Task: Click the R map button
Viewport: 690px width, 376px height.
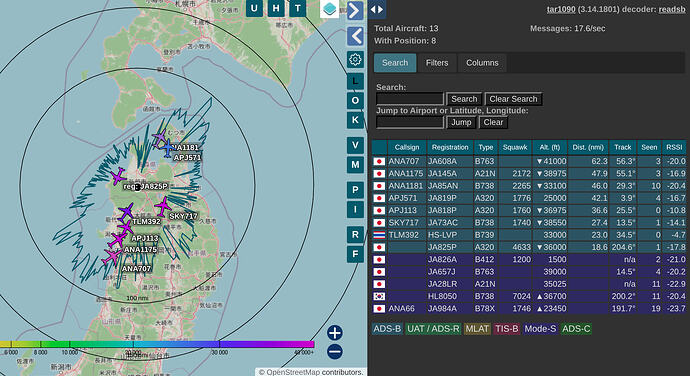Action: (x=355, y=235)
